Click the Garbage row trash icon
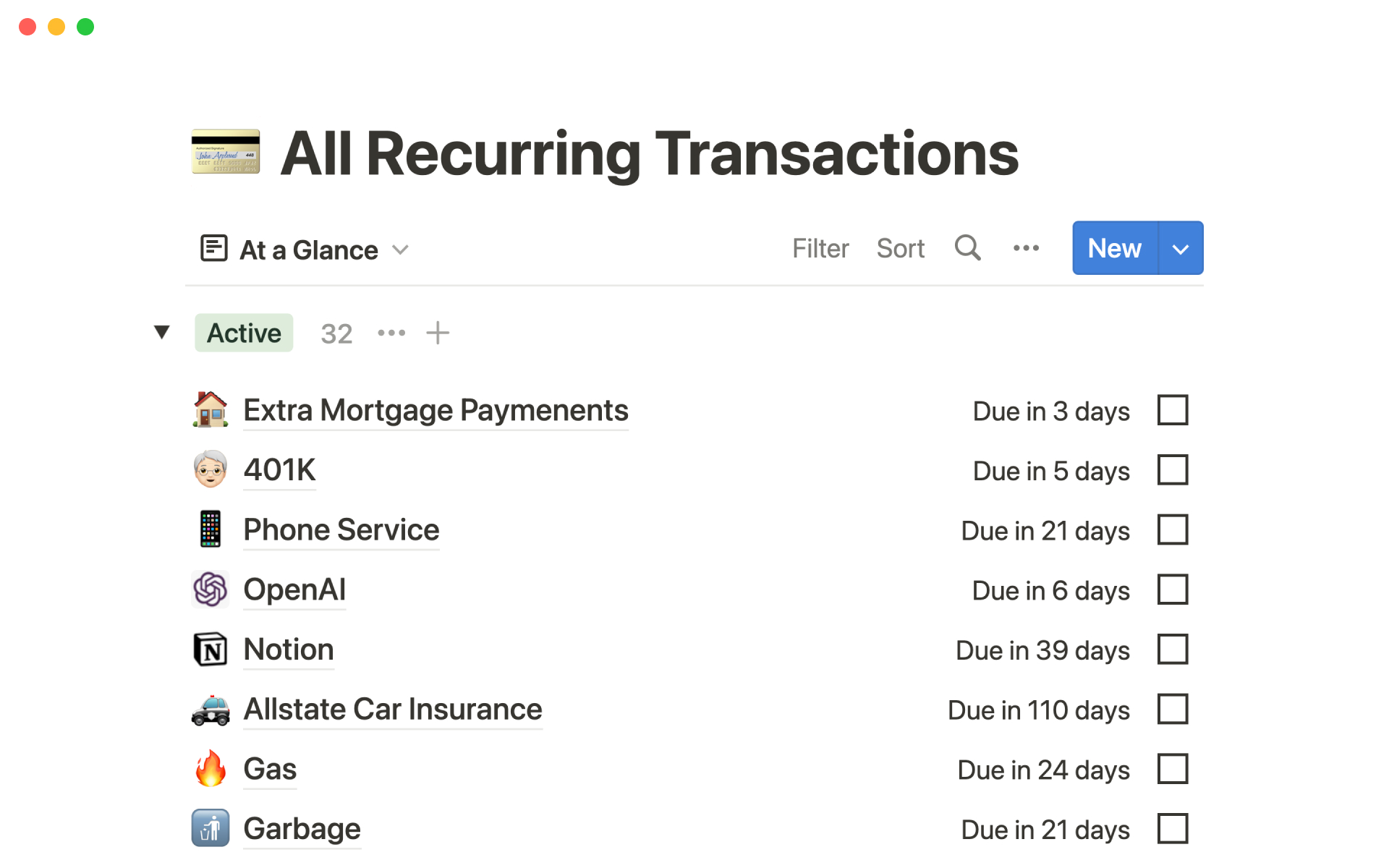1389x868 pixels. point(211,828)
